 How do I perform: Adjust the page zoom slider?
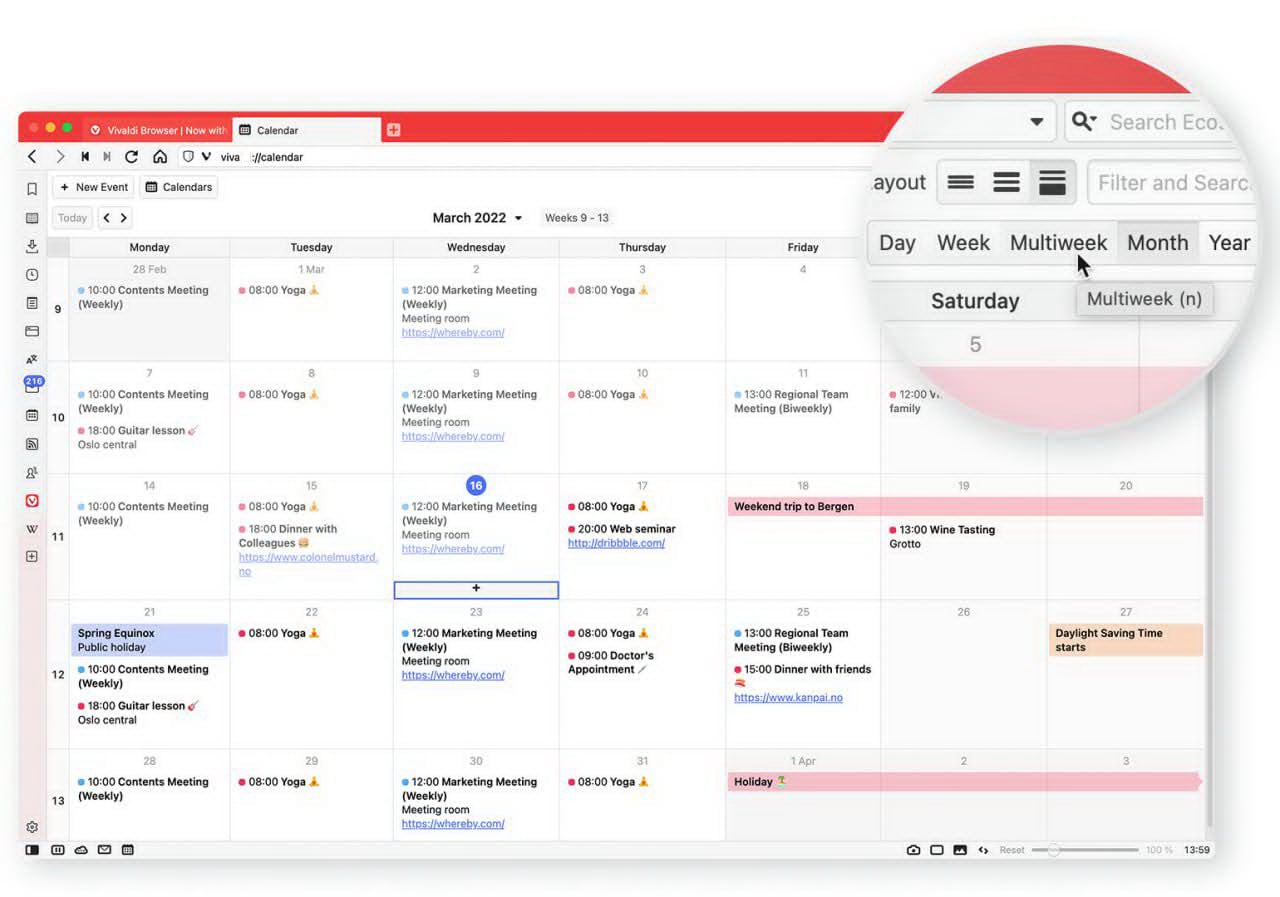(1053, 850)
